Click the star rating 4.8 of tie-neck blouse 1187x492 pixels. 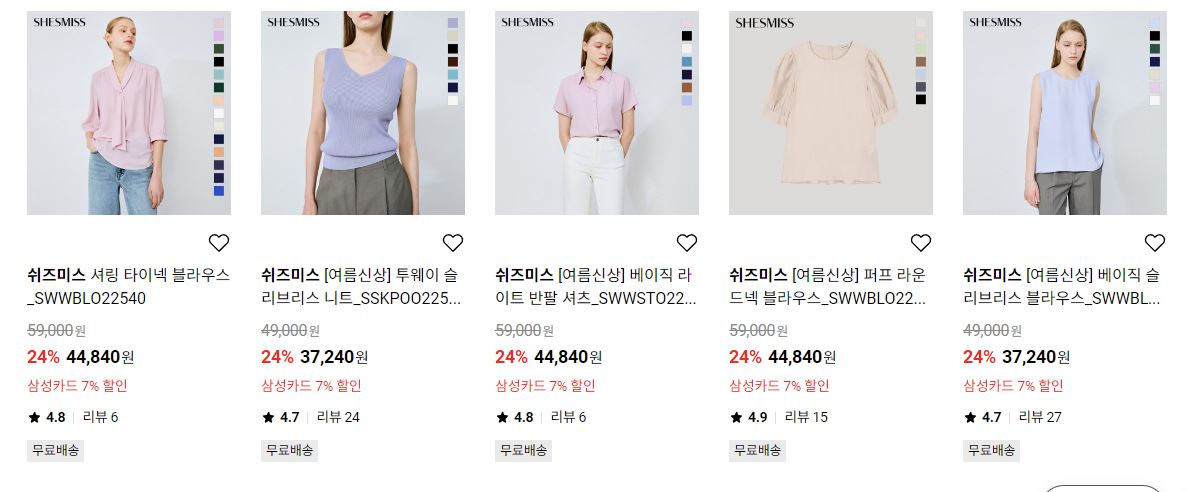pos(47,417)
